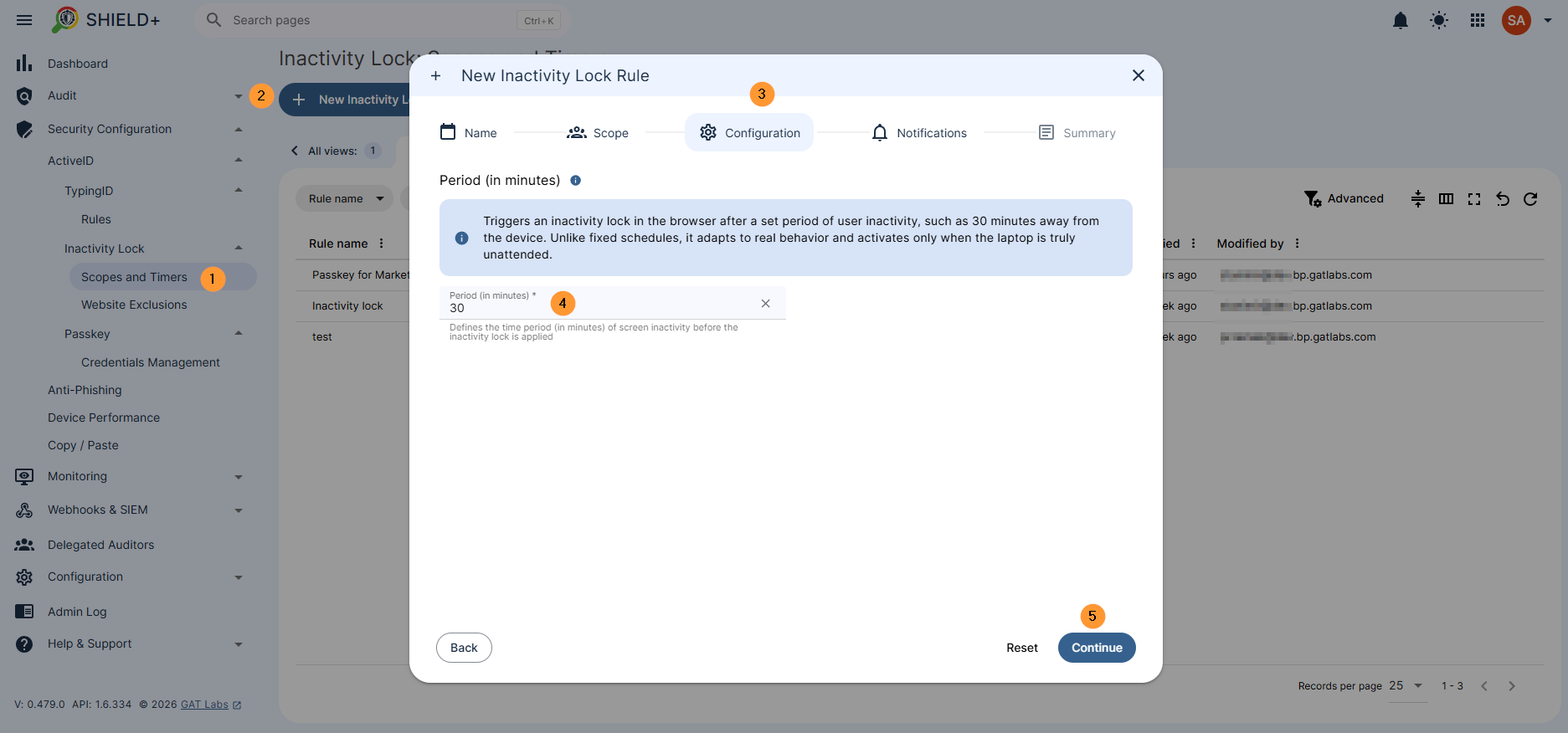1568x733 pixels.
Task: Toggle the fullscreen table icon
Action: point(1474,198)
